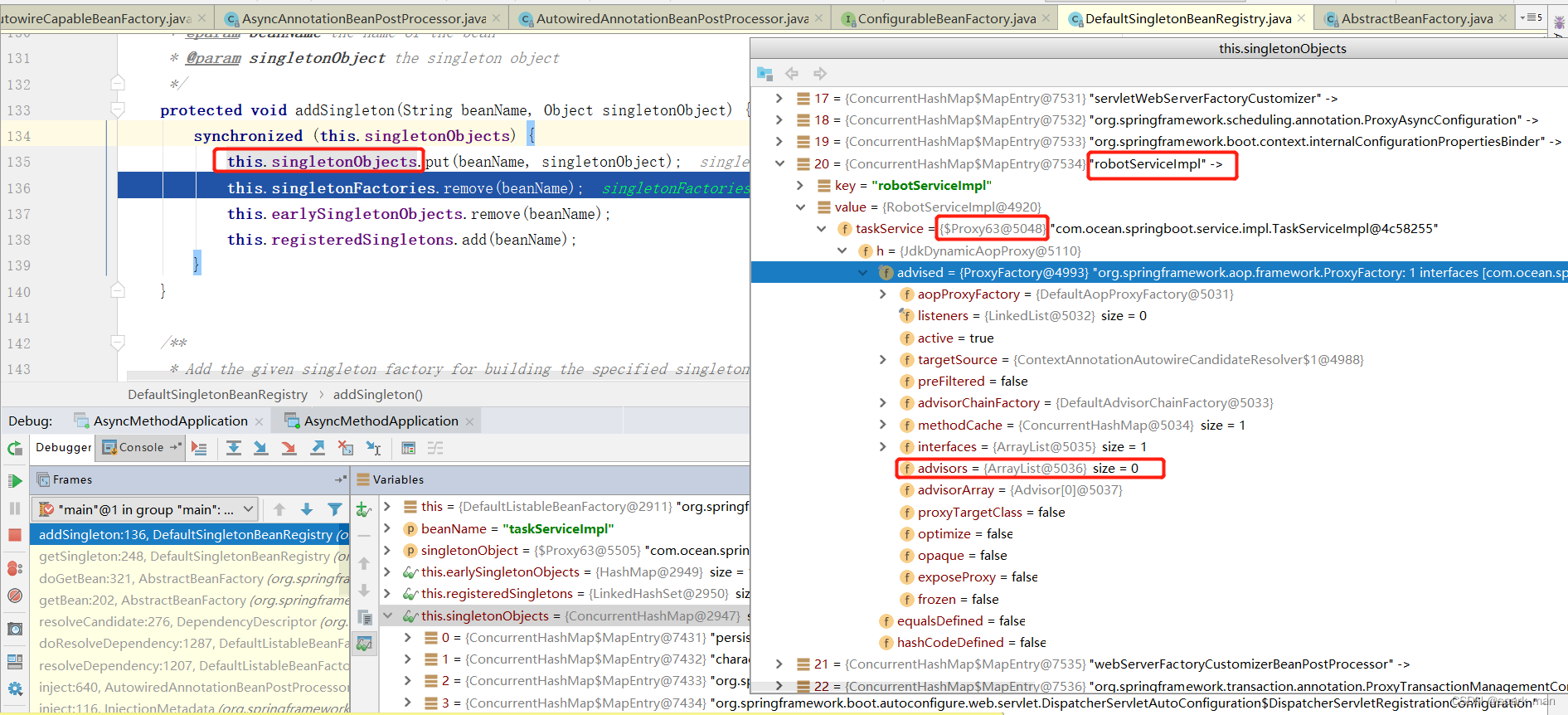
Task: Expand the advisorChainFactory node
Action: tap(883, 402)
